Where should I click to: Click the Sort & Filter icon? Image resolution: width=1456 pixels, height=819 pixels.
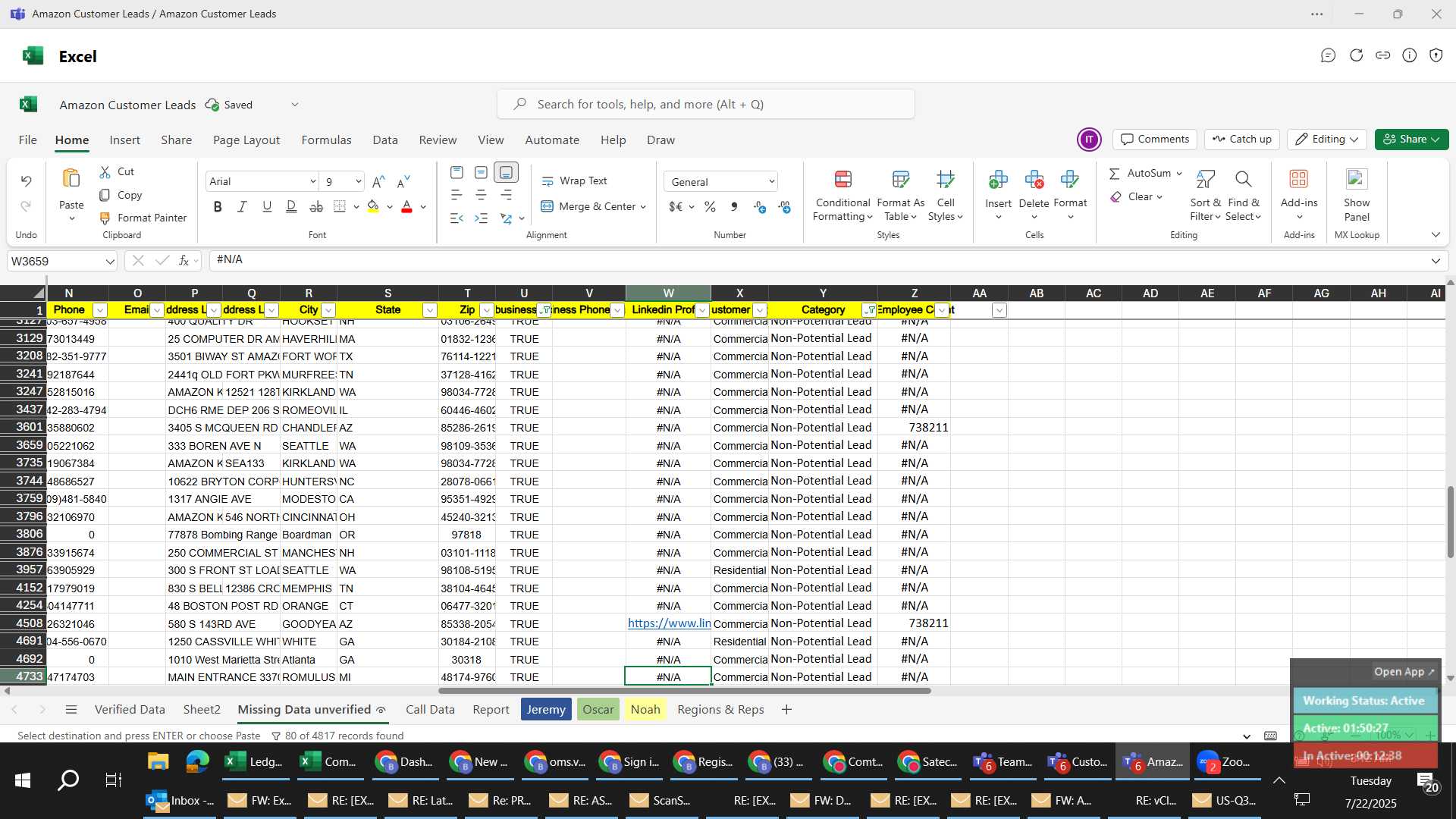pyautogui.click(x=1204, y=180)
